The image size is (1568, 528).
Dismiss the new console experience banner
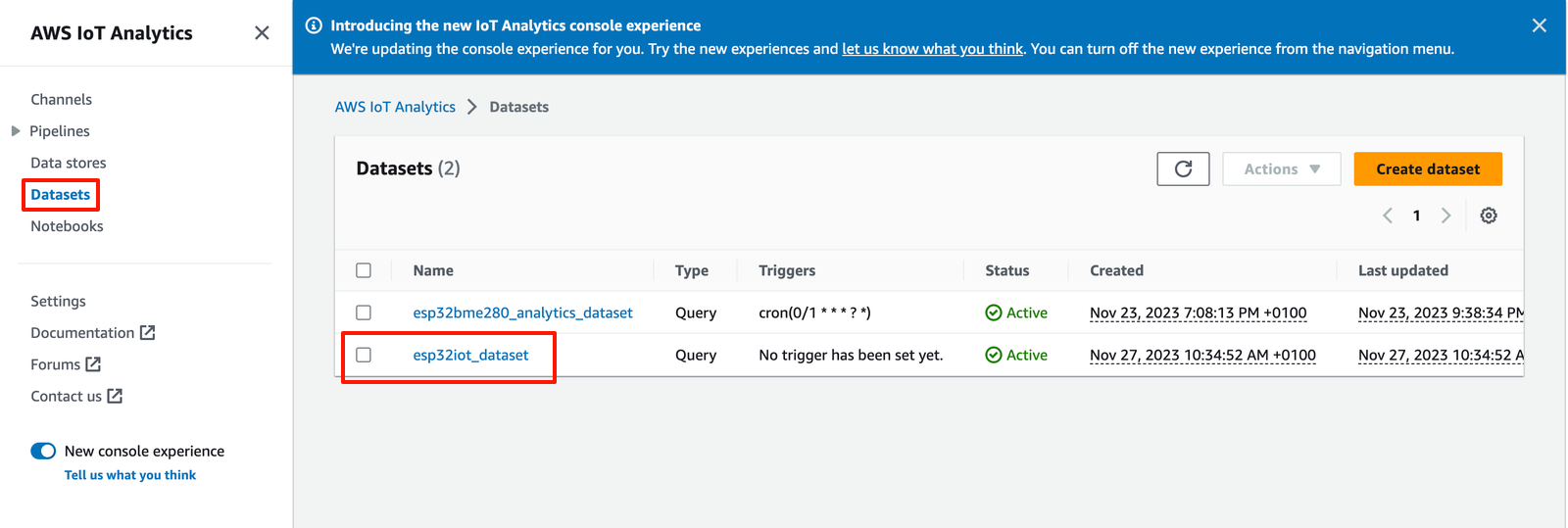pyautogui.click(x=1539, y=25)
